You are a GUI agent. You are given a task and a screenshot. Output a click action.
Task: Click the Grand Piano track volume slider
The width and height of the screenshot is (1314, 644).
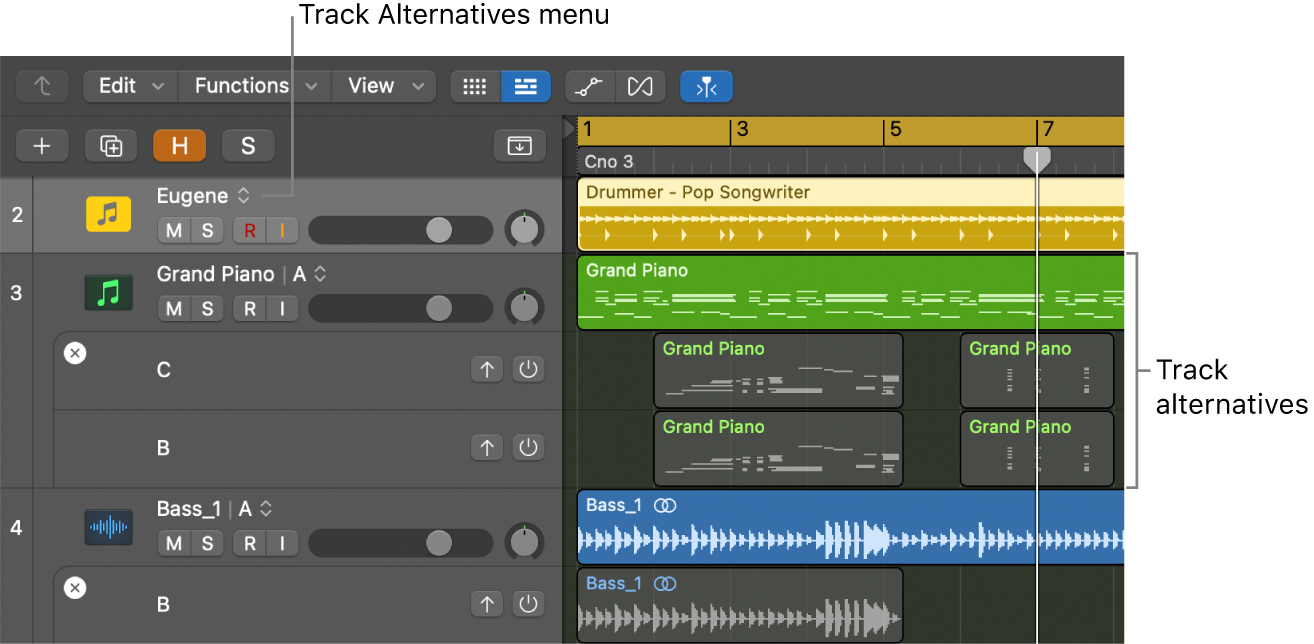click(400, 309)
